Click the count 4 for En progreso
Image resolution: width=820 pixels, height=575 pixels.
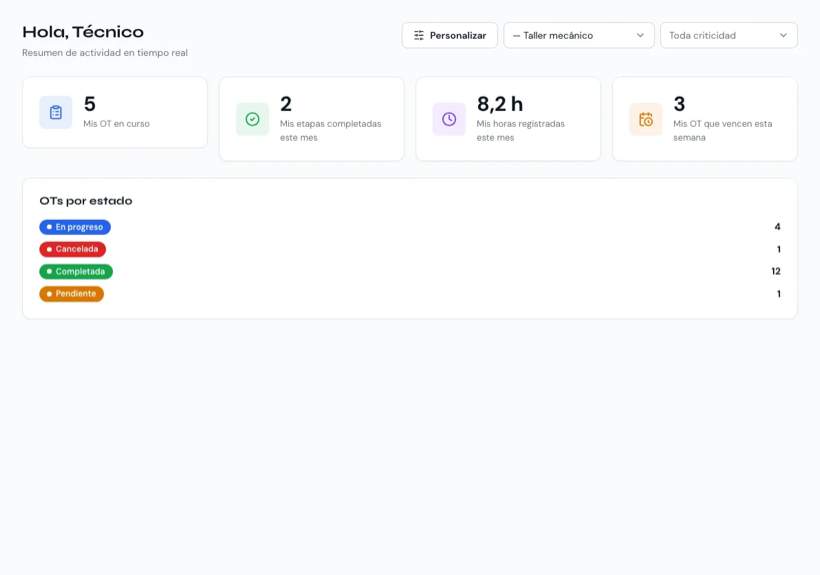pos(777,227)
